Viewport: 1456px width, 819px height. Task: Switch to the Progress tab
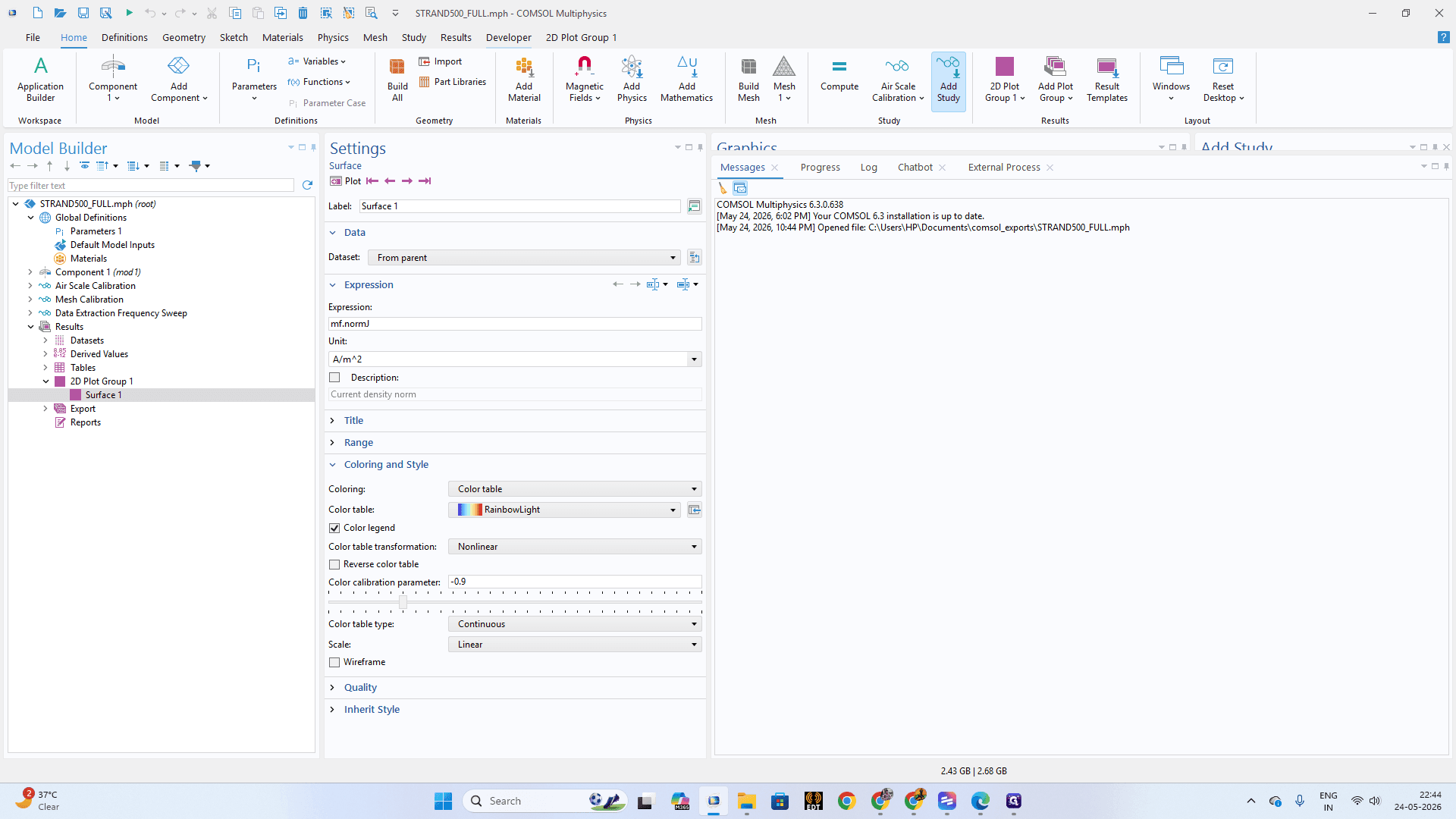[820, 168]
